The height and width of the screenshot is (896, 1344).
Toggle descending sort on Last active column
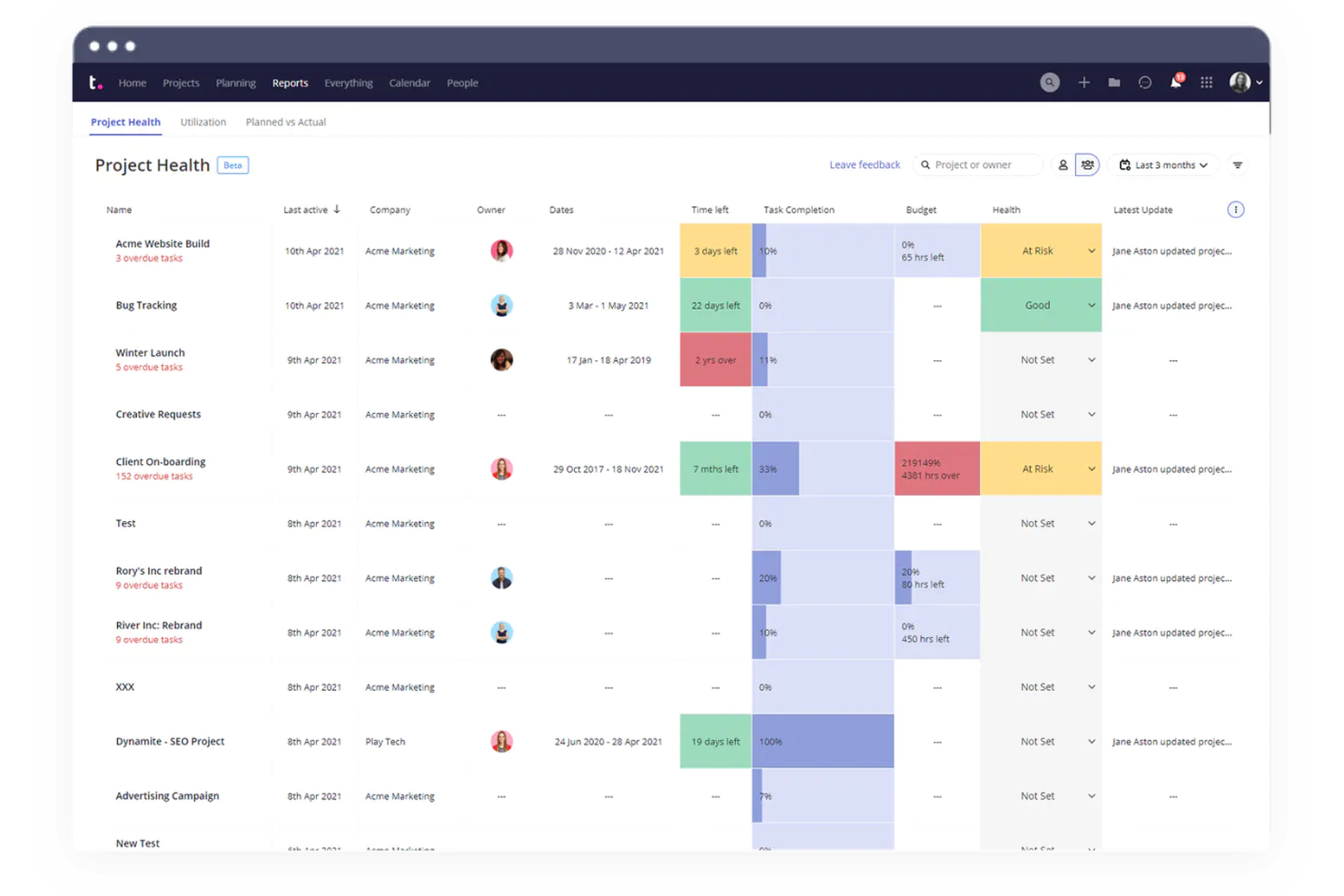coord(337,209)
